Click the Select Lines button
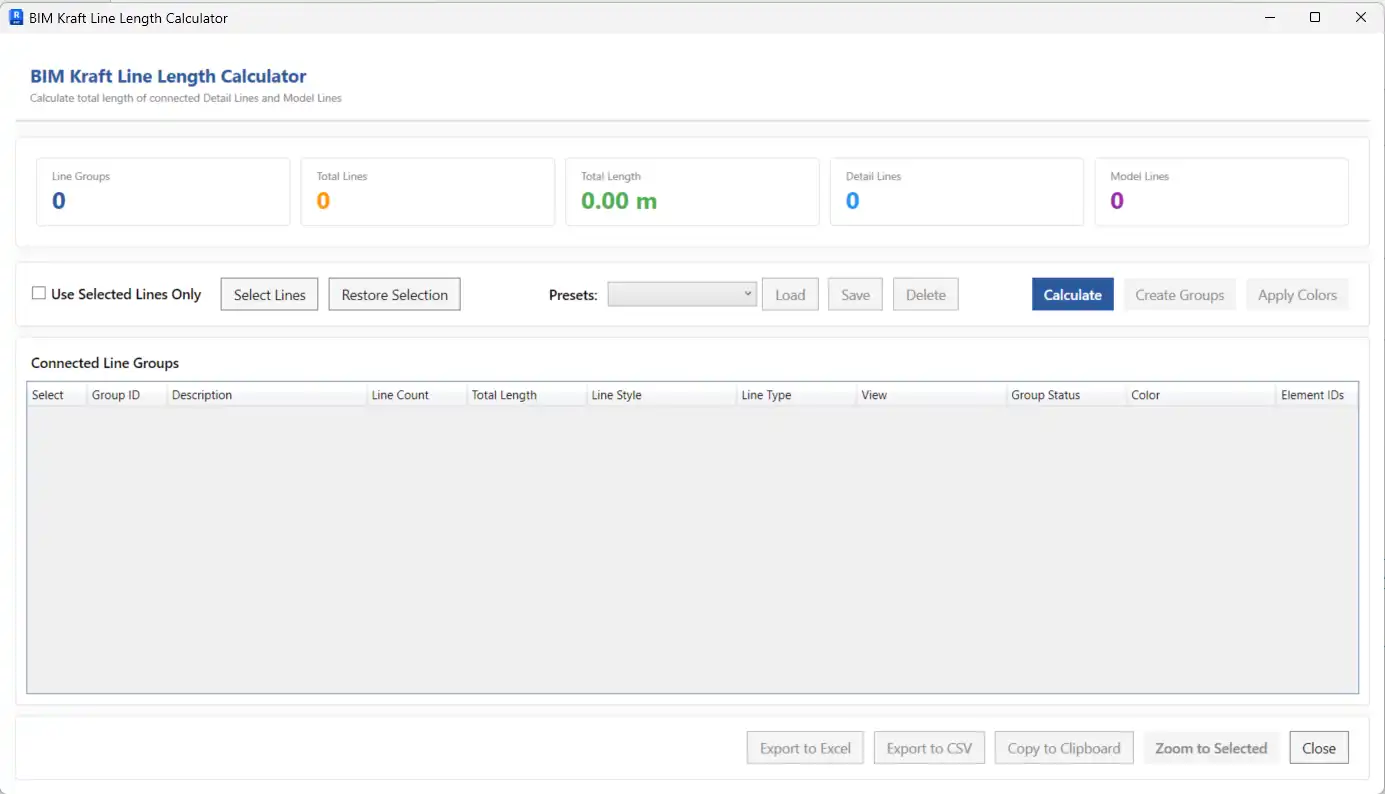The image size is (1385, 794). [269, 295]
